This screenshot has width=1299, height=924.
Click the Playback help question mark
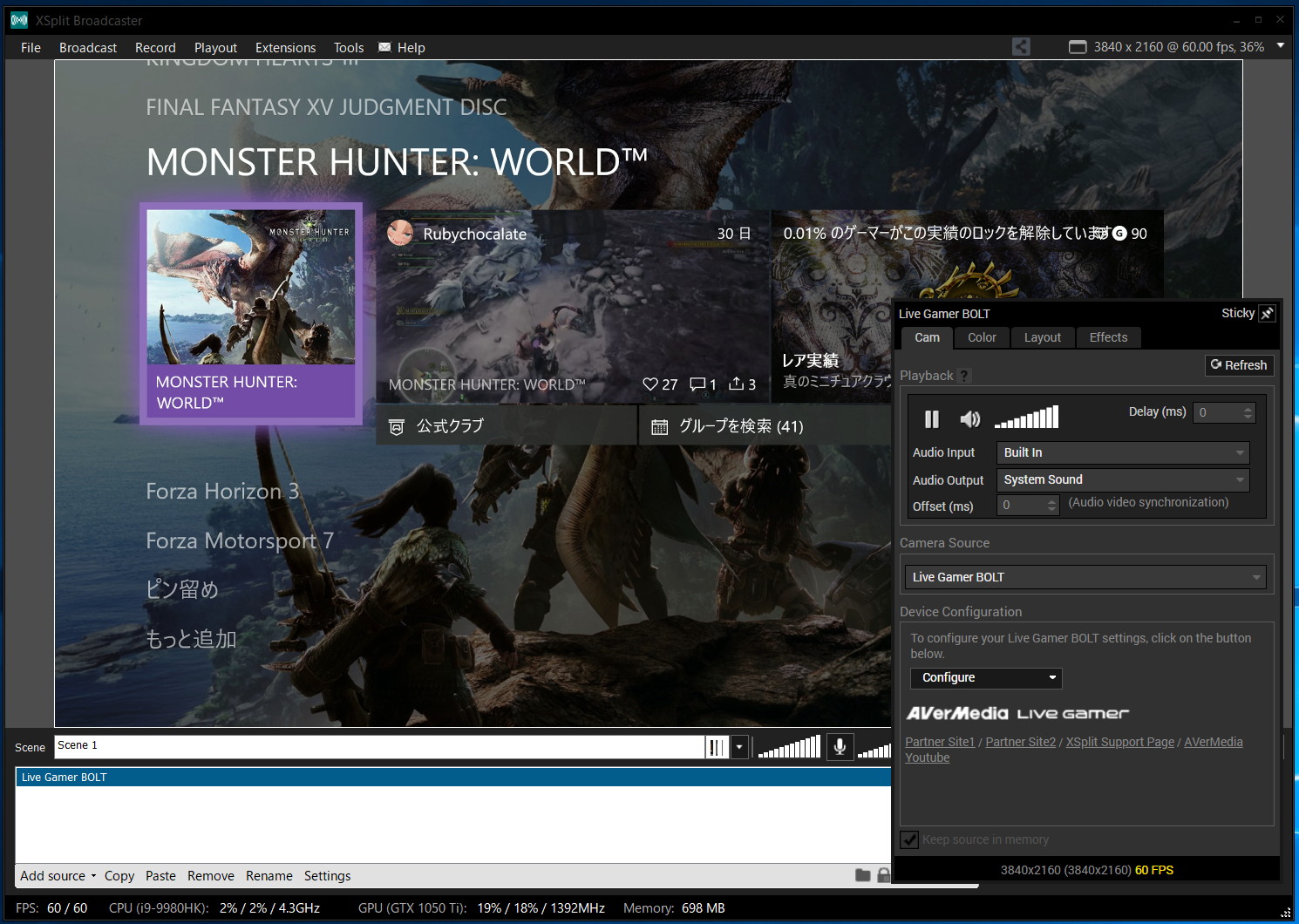964,376
